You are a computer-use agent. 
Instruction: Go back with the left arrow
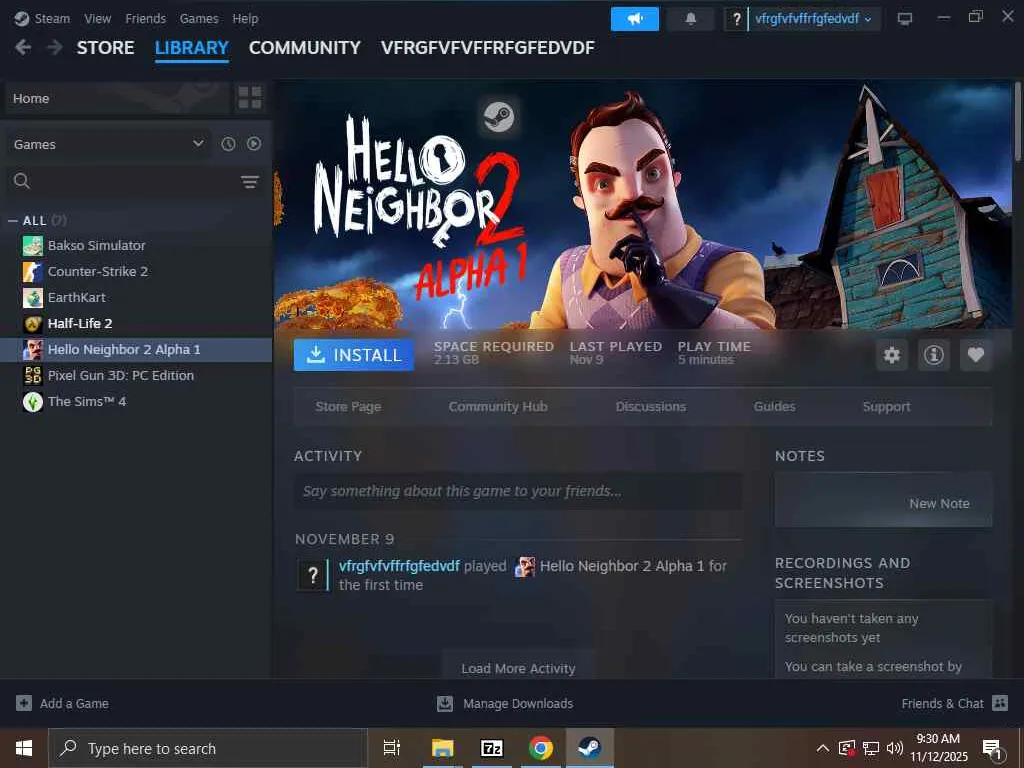pyautogui.click(x=23, y=47)
